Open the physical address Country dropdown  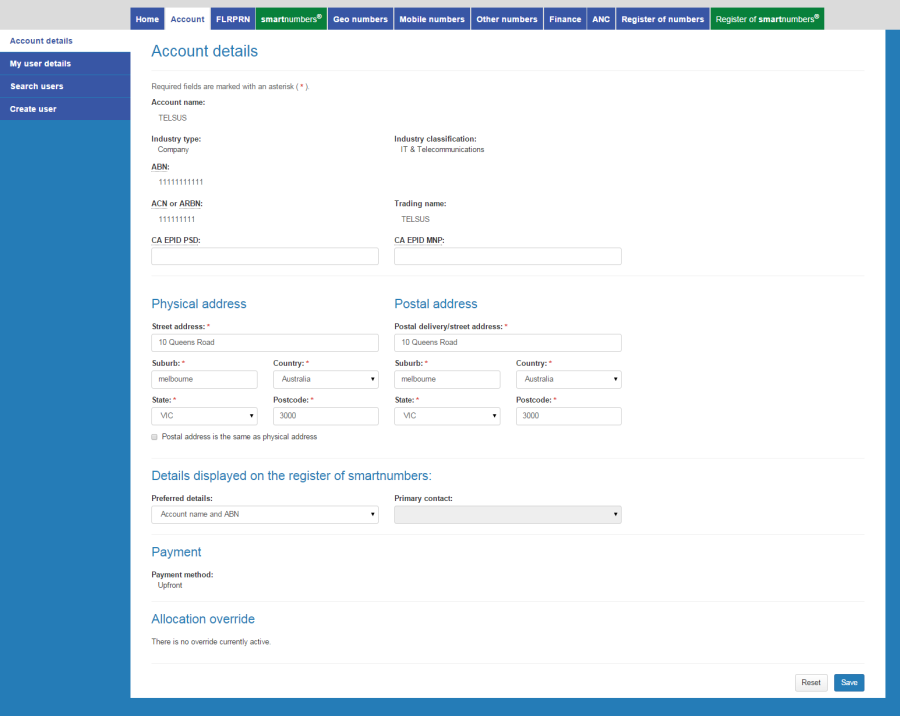coord(325,379)
